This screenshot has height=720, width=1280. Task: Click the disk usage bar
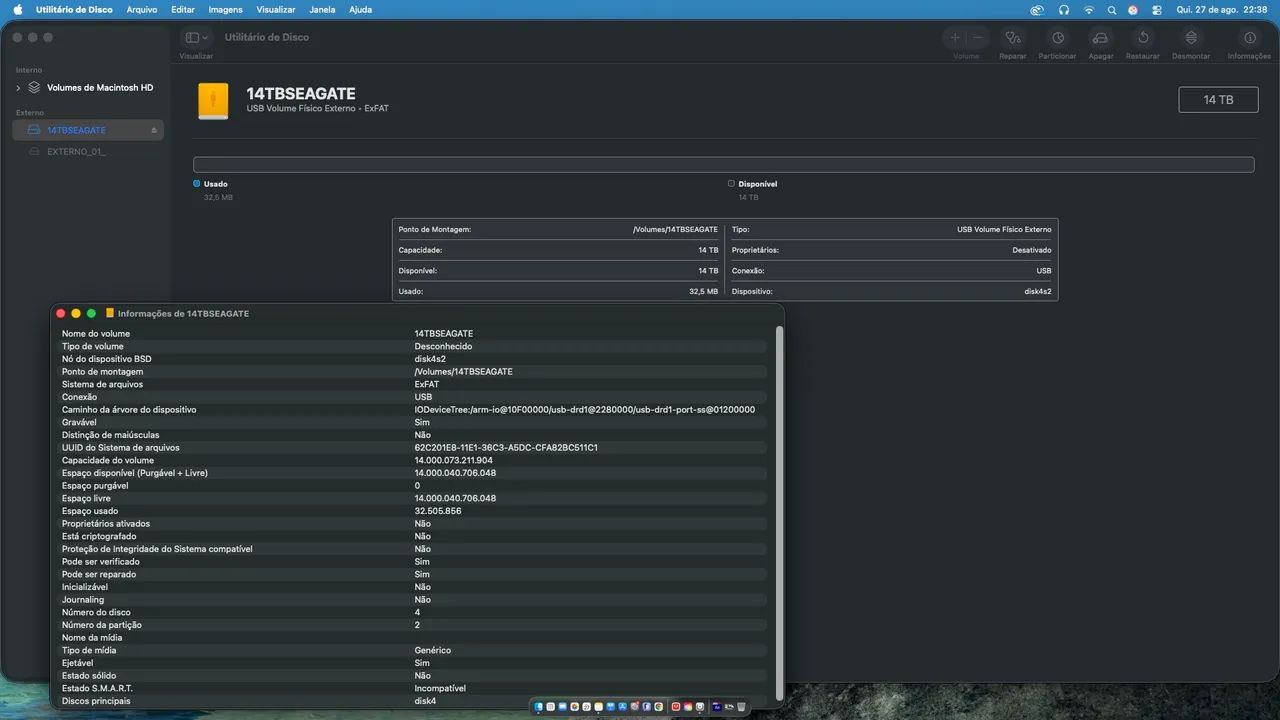point(723,165)
